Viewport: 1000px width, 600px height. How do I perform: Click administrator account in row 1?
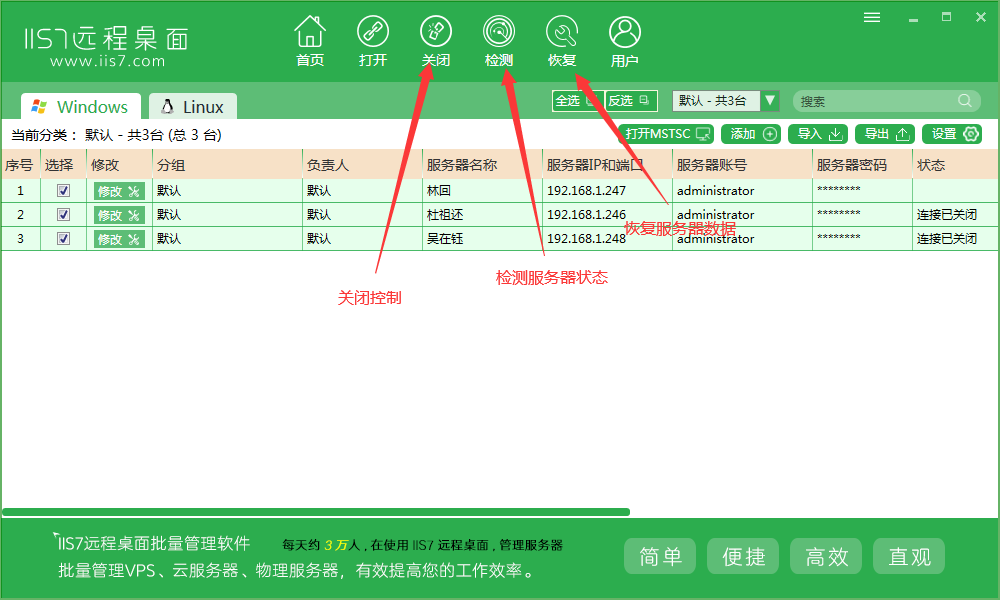(715, 191)
